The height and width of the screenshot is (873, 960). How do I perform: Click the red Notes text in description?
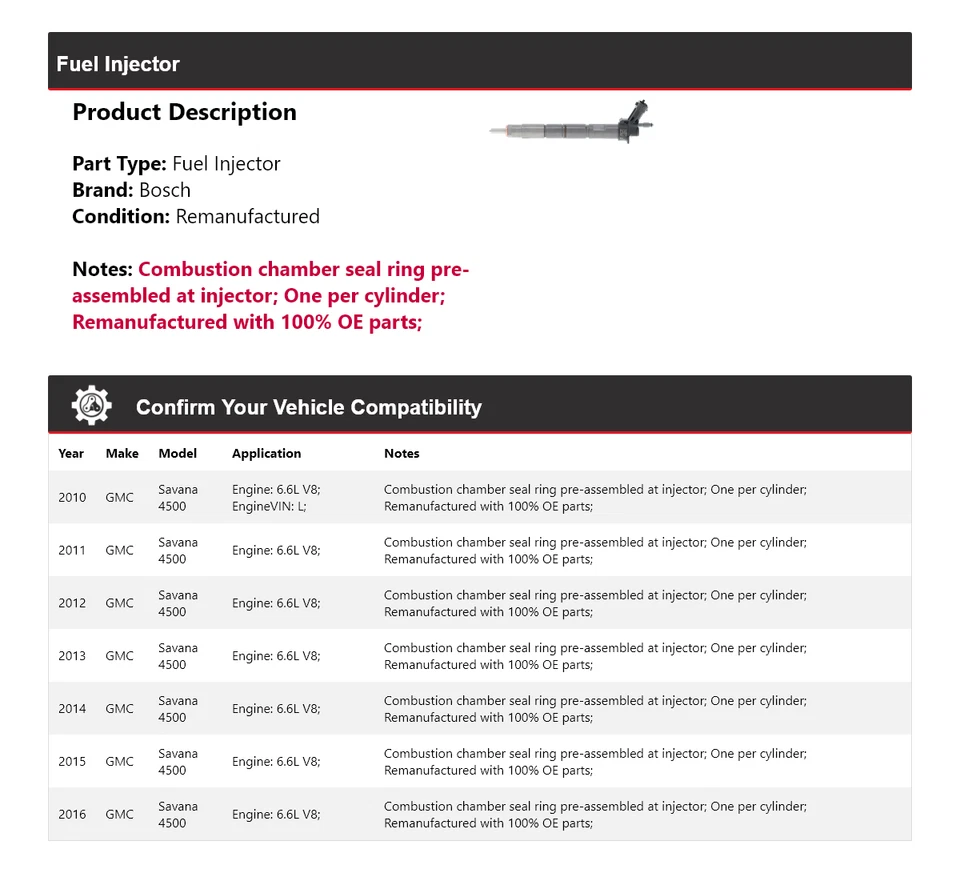pyautogui.click(x=270, y=296)
